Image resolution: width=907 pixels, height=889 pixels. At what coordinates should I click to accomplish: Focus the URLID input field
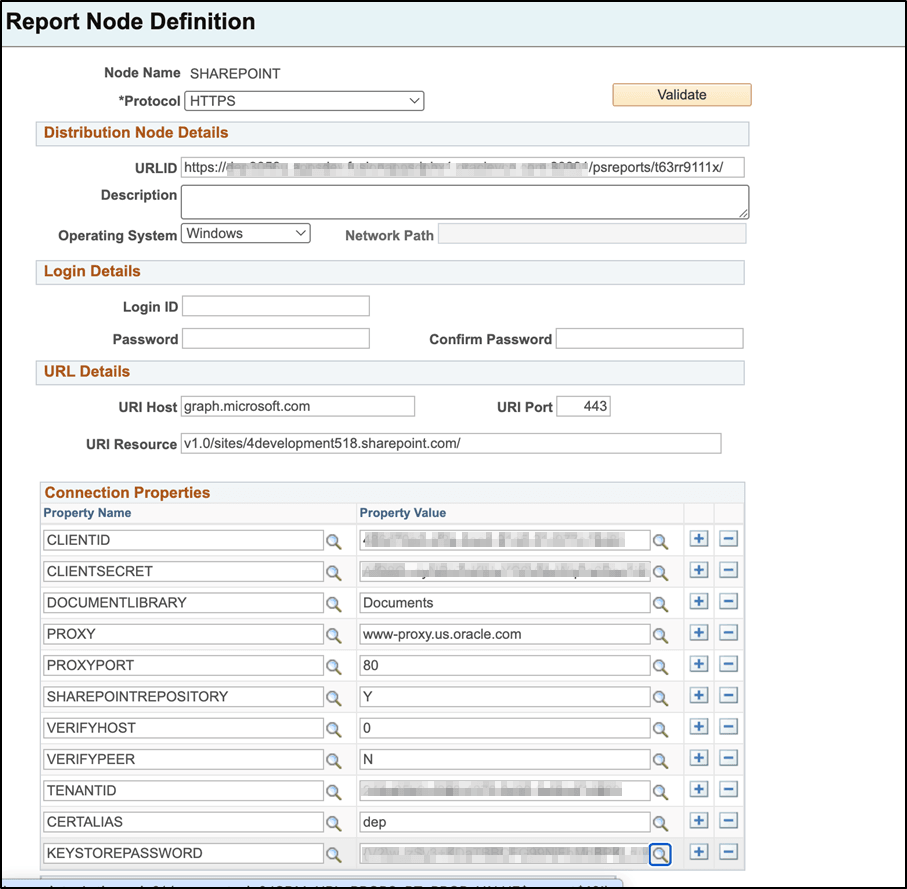tap(463, 167)
